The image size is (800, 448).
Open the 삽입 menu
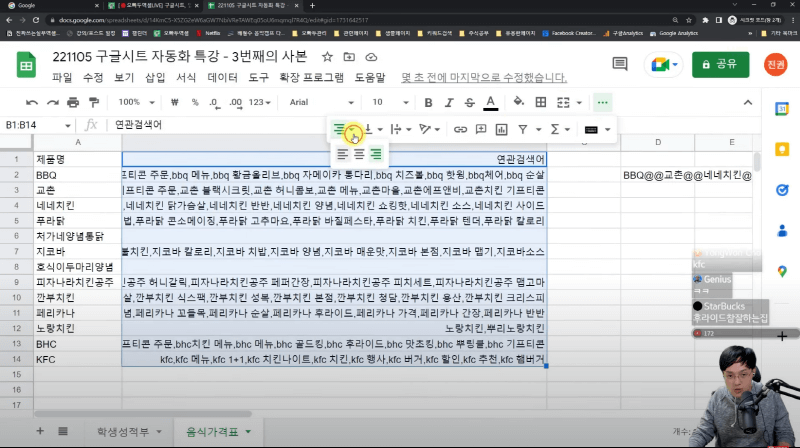tap(155, 78)
